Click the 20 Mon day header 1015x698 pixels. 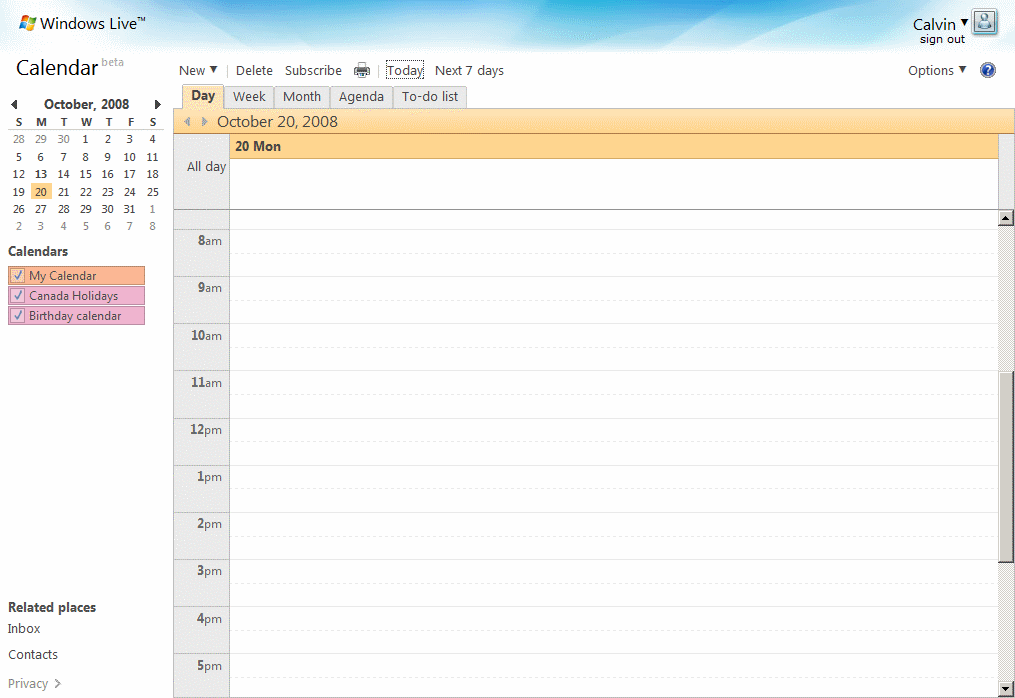pos(613,146)
